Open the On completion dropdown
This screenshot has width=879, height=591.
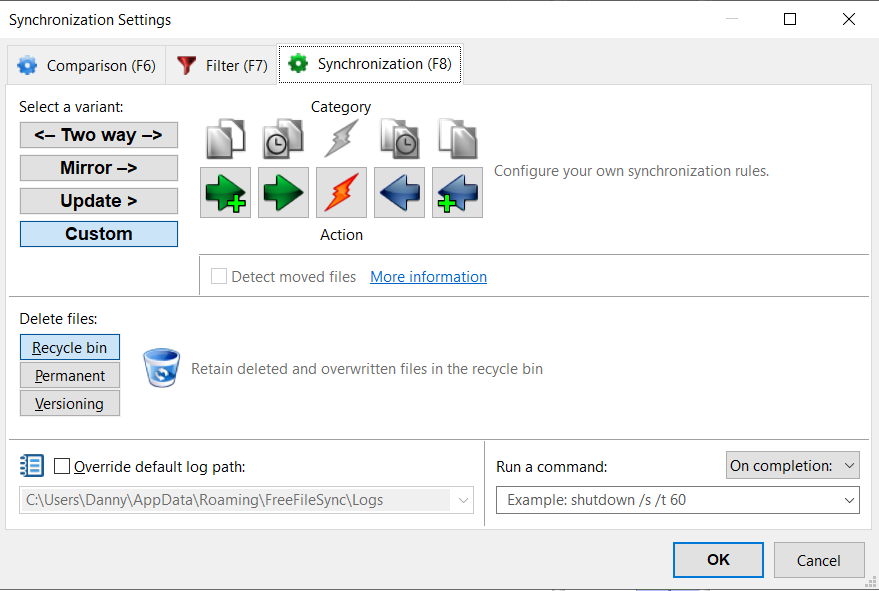tap(792, 465)
